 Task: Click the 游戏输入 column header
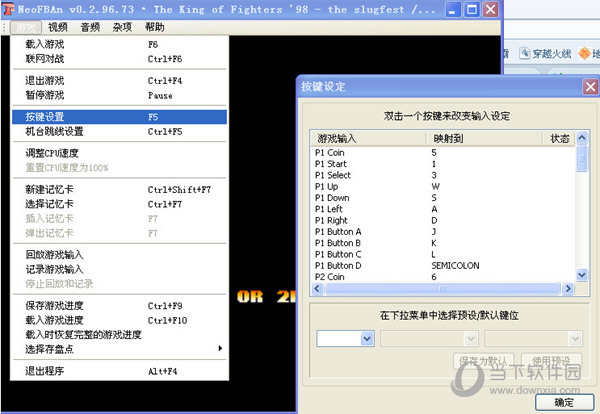click(x=368, y=139)
